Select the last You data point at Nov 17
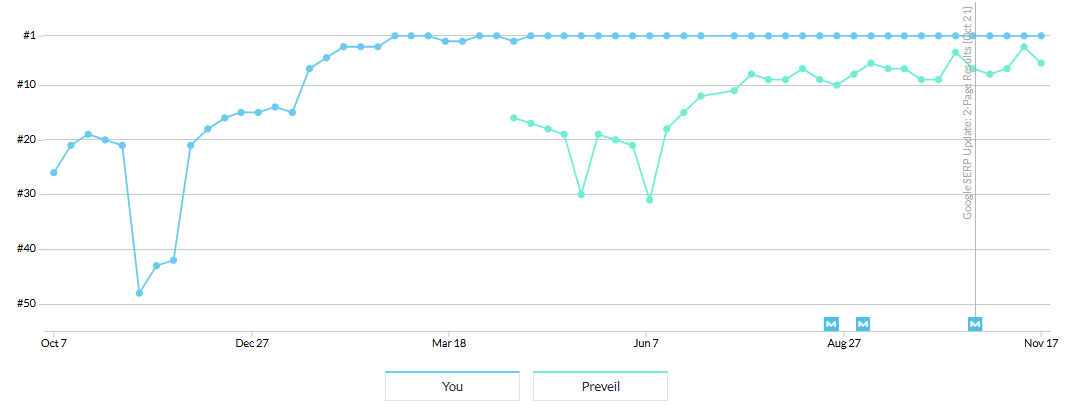 pos(1041,36)
